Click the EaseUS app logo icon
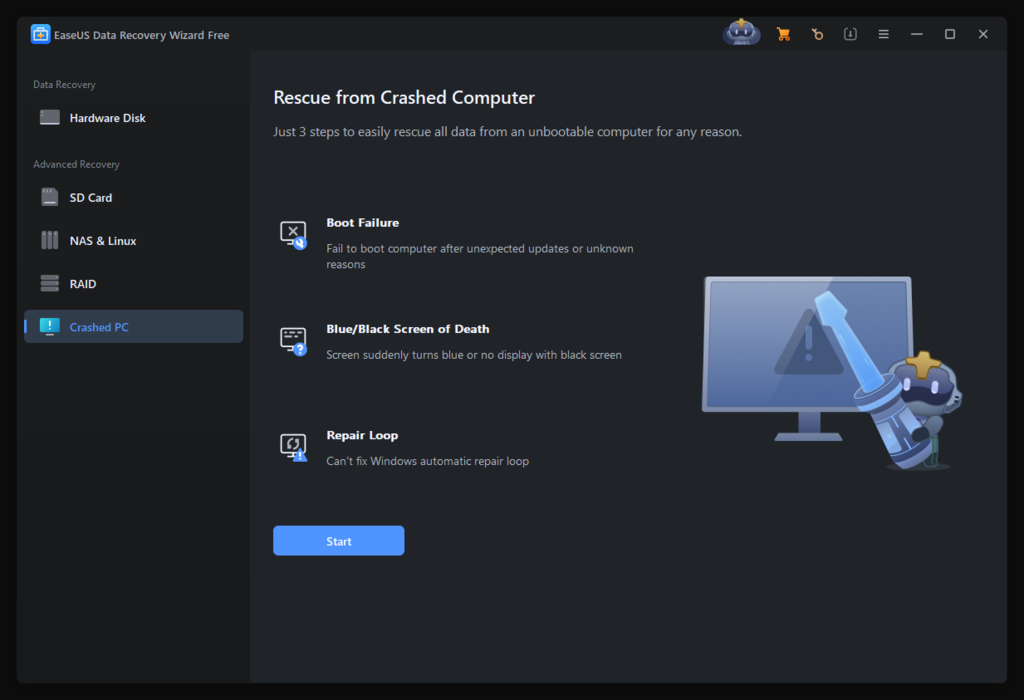 (40, 34)
